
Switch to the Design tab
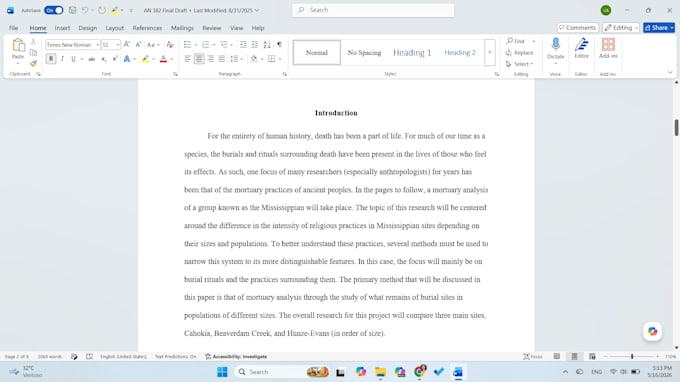pyautogui.click(x=88, y=28)
